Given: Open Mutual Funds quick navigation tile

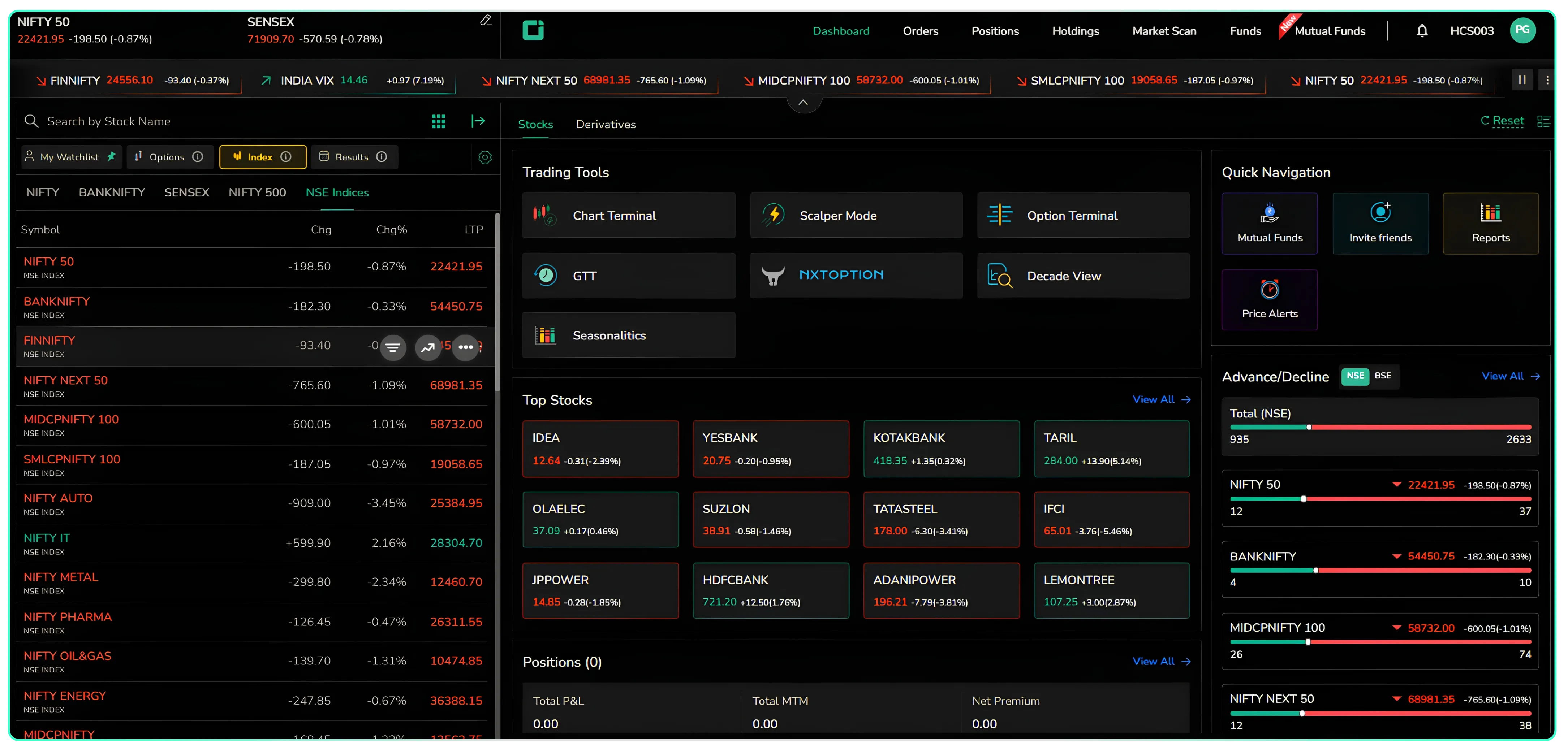Looking at the screenshot, I should (1269, 223).
